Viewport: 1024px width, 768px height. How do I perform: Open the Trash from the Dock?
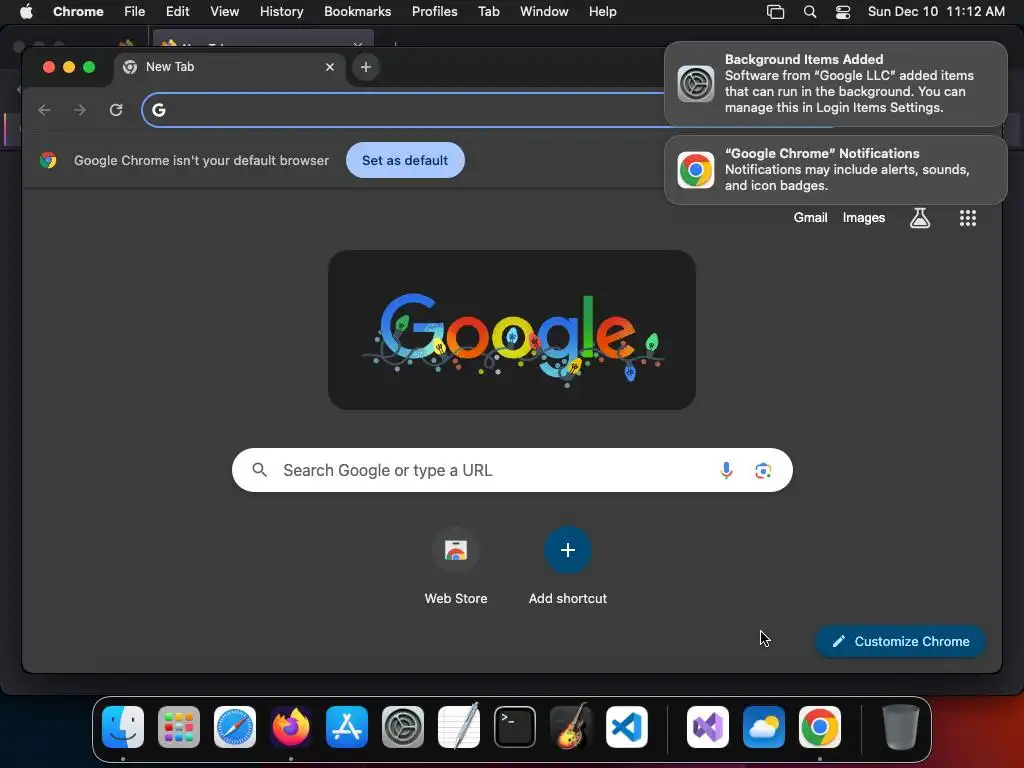coord(901,727)
